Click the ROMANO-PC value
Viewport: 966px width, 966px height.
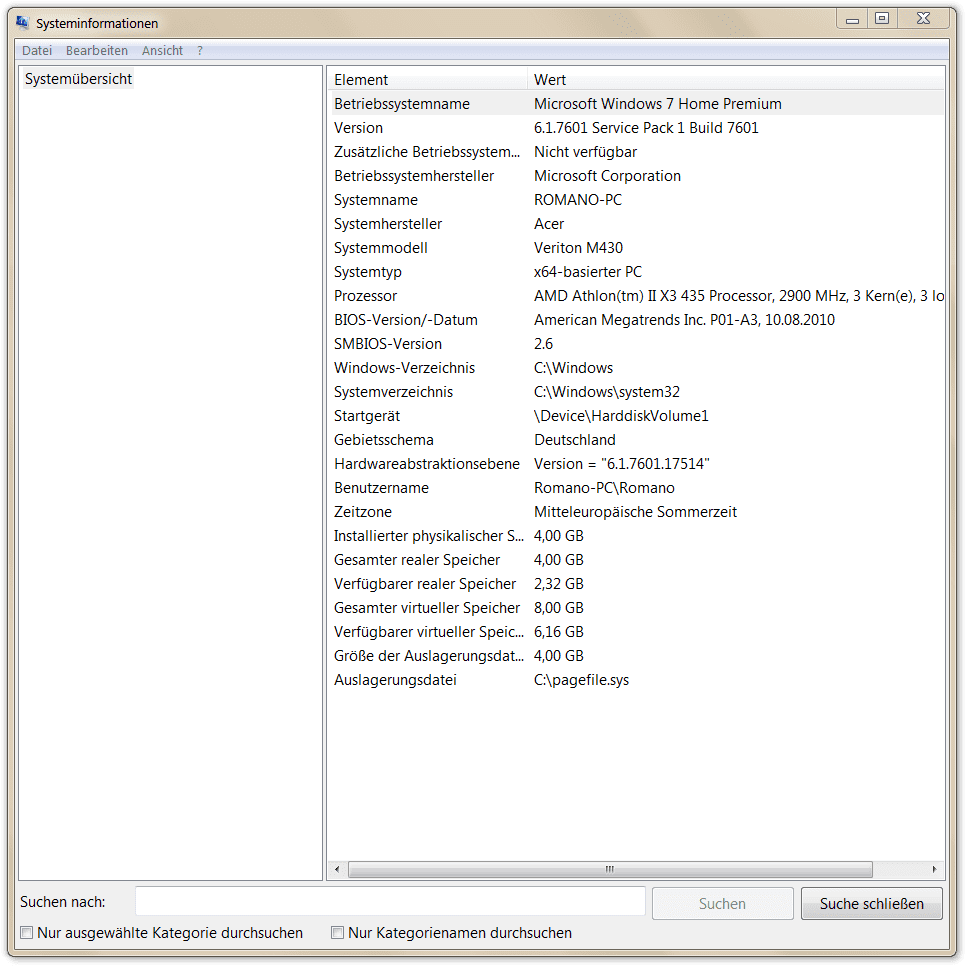578,200
